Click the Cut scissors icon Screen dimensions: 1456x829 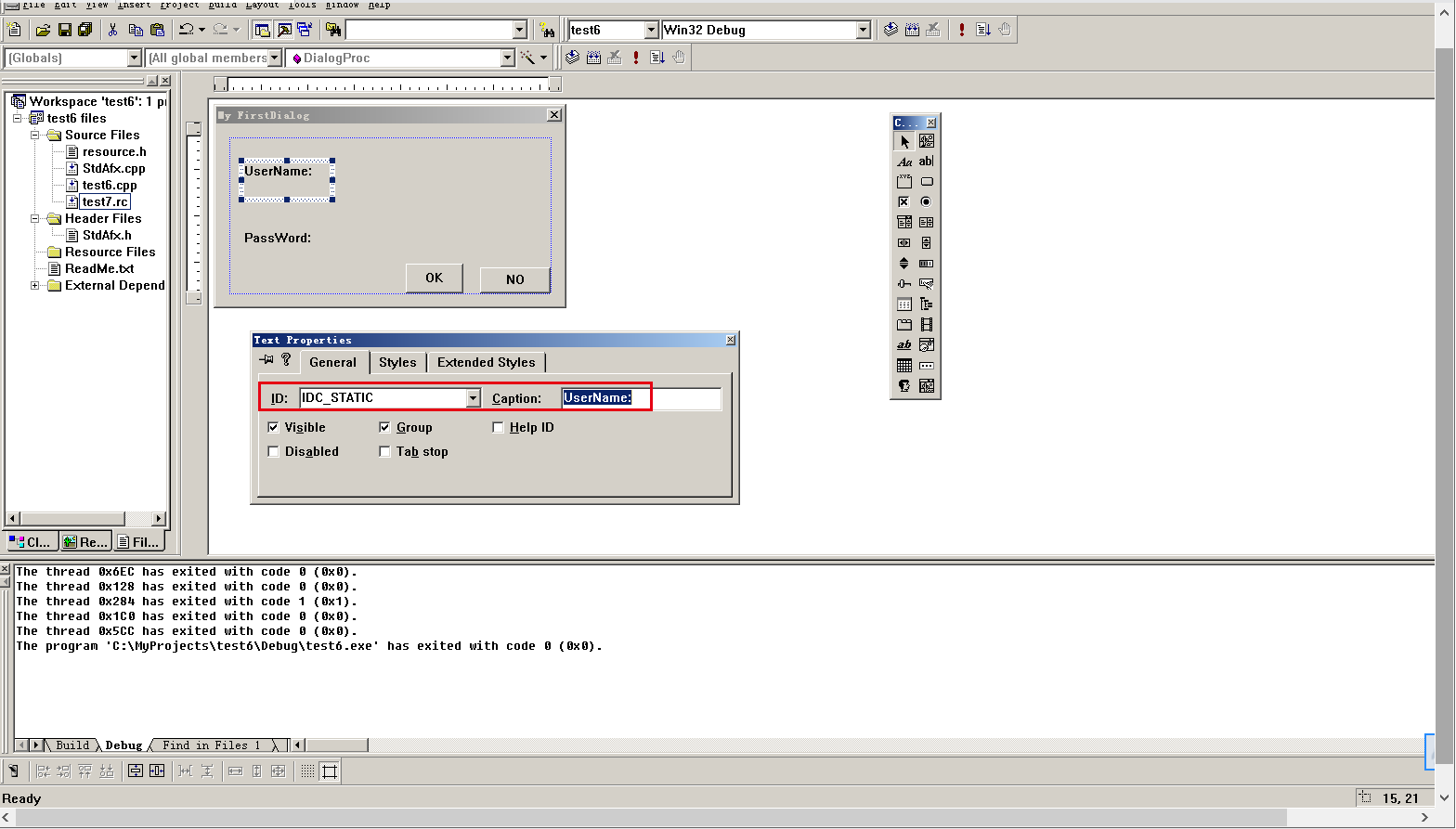[112, 30]
